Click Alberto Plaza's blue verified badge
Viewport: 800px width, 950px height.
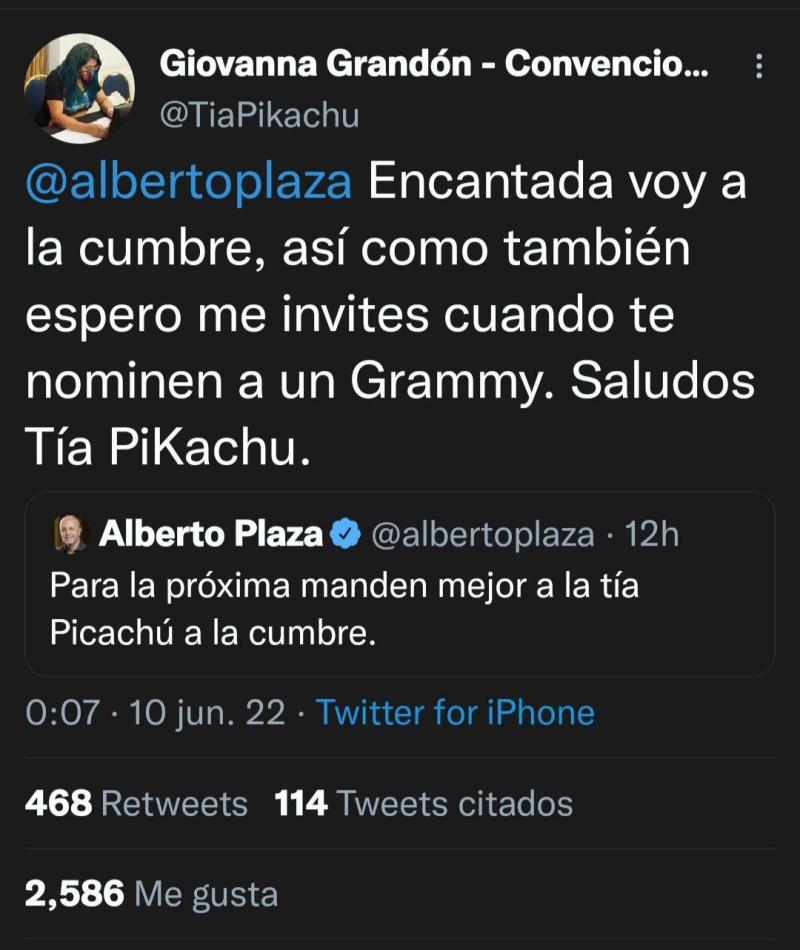point(344,533)
